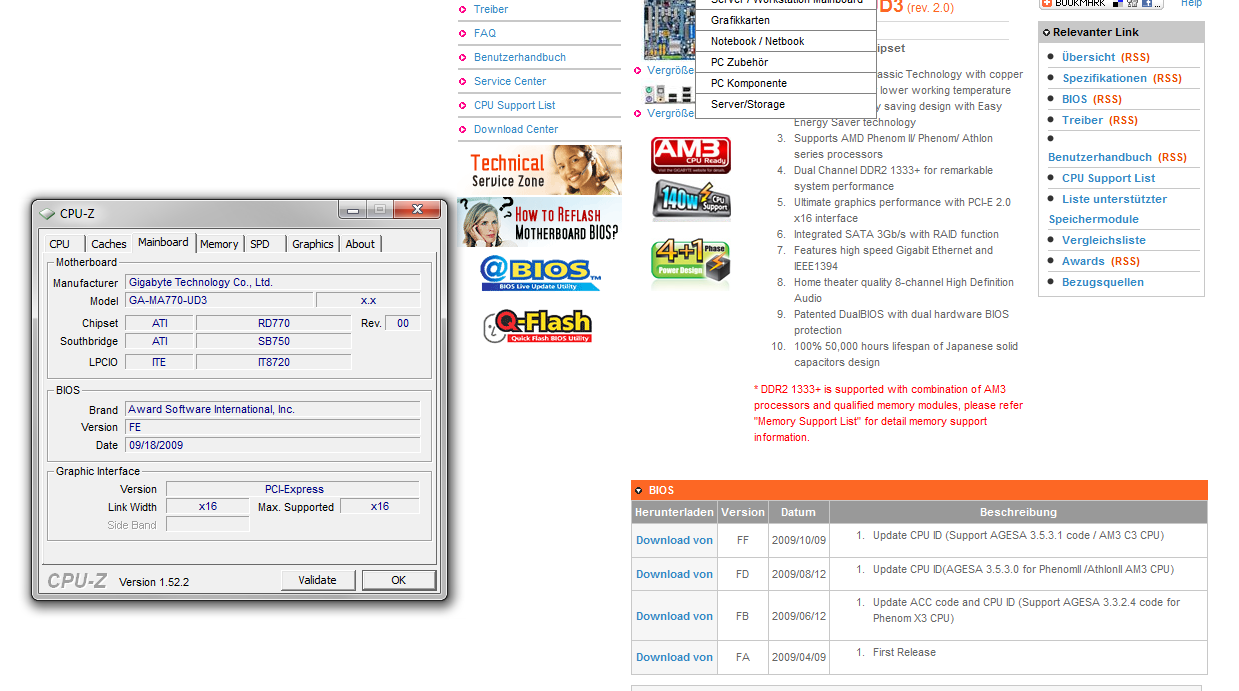Open the 4+1 Phase Power Design badge
This screenshot has width=1239, height=691.
(x=691, y=260)
